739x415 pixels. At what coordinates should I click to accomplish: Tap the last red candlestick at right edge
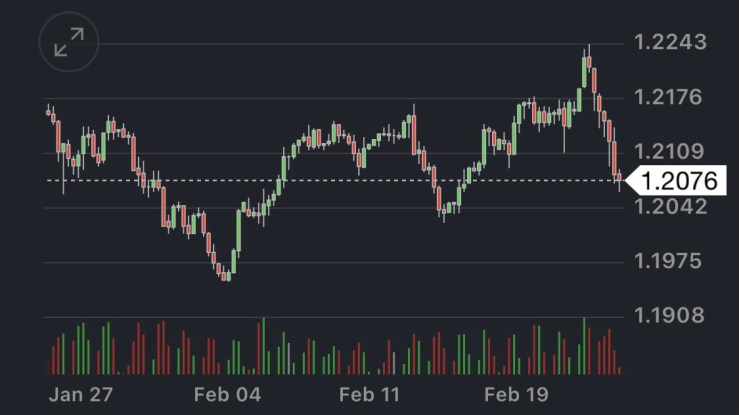619,179
